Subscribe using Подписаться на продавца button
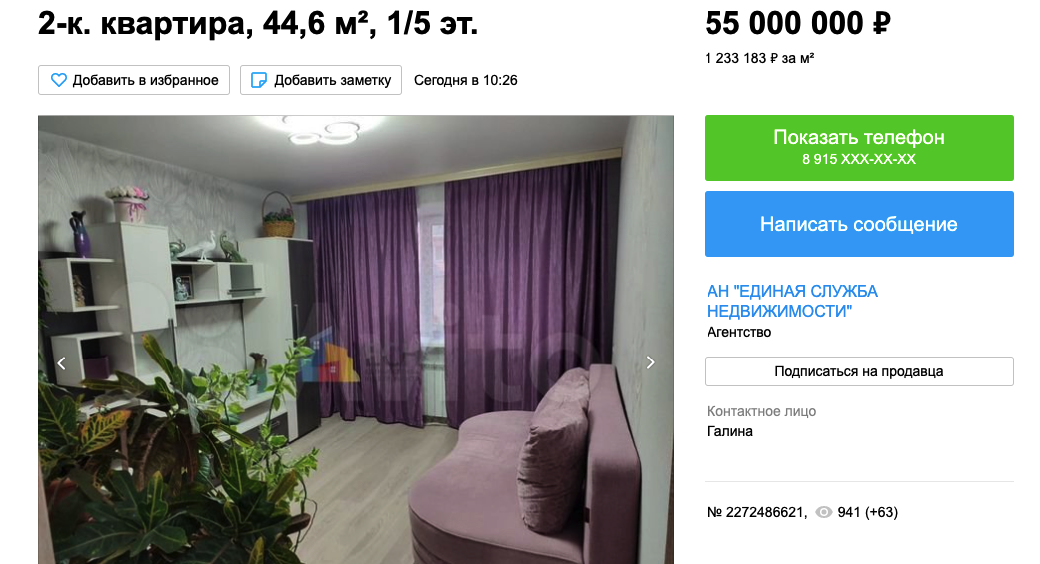The height and width of the screenshot is (564, 1040). coord(859,372)
